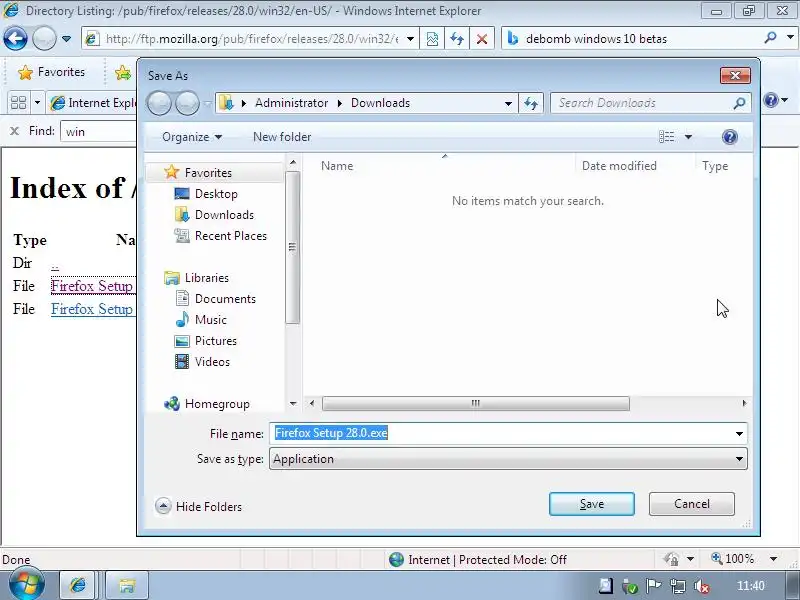The image size is (800, 600).
Task: Open Downloads in the navigation pane
Action: (224, 215)
